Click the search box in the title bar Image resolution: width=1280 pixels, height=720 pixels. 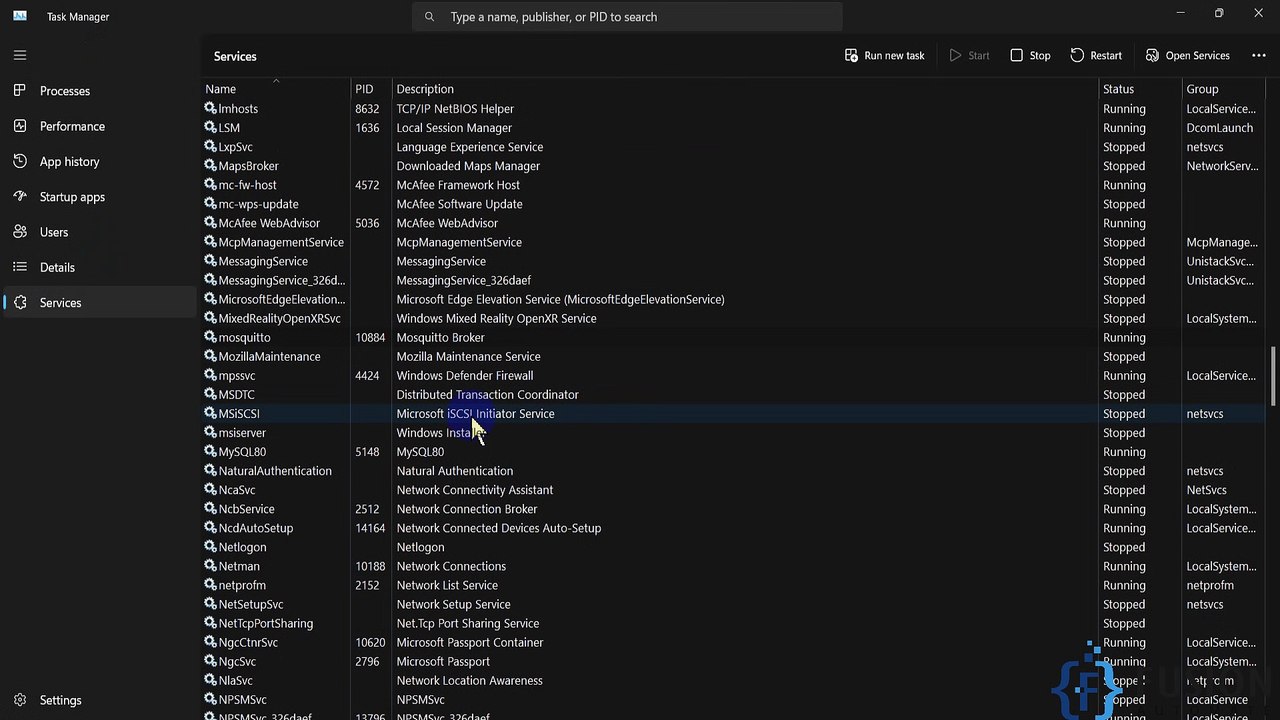pyautogui.click(x=627, y=17)
